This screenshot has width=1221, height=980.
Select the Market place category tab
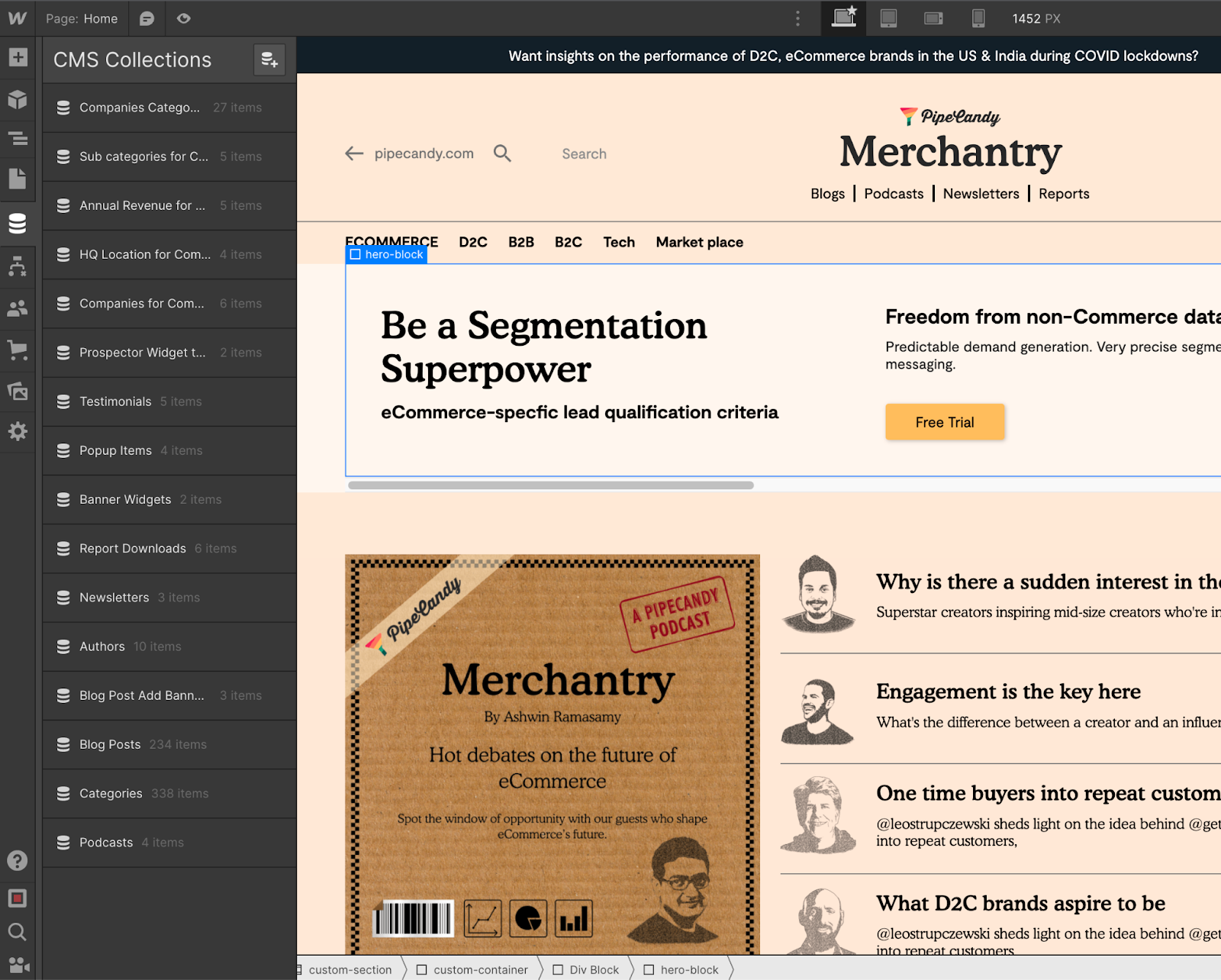click(x=700, y=242)
